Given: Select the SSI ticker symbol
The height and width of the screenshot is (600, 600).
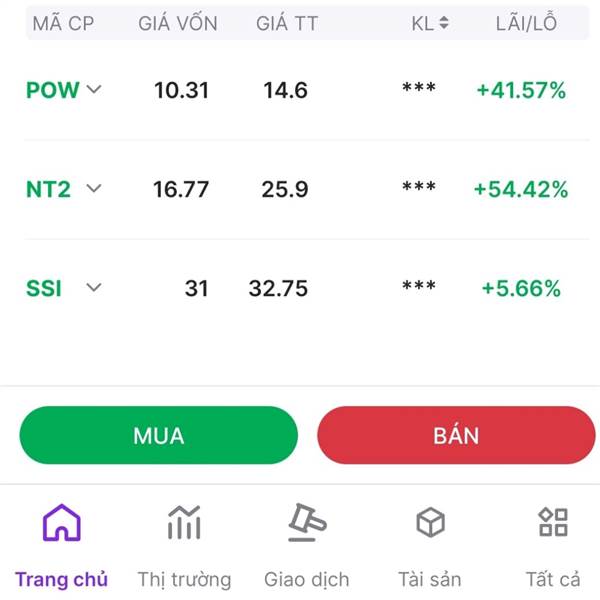Looking at the screenshot, I should pyautogui.click(x=44, y=288).
